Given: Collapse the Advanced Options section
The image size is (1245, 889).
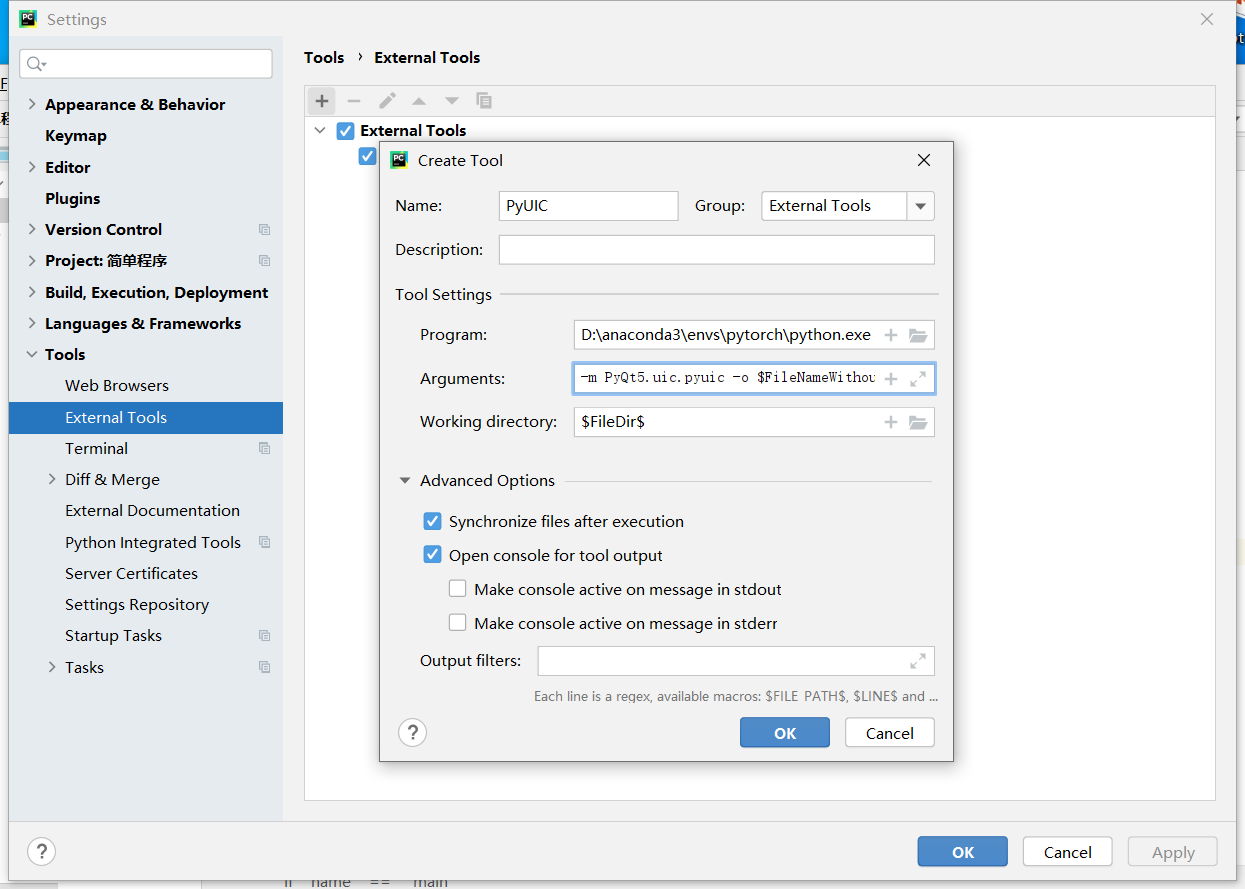Looking at the screenshot, I should click(x=404, y=480).
